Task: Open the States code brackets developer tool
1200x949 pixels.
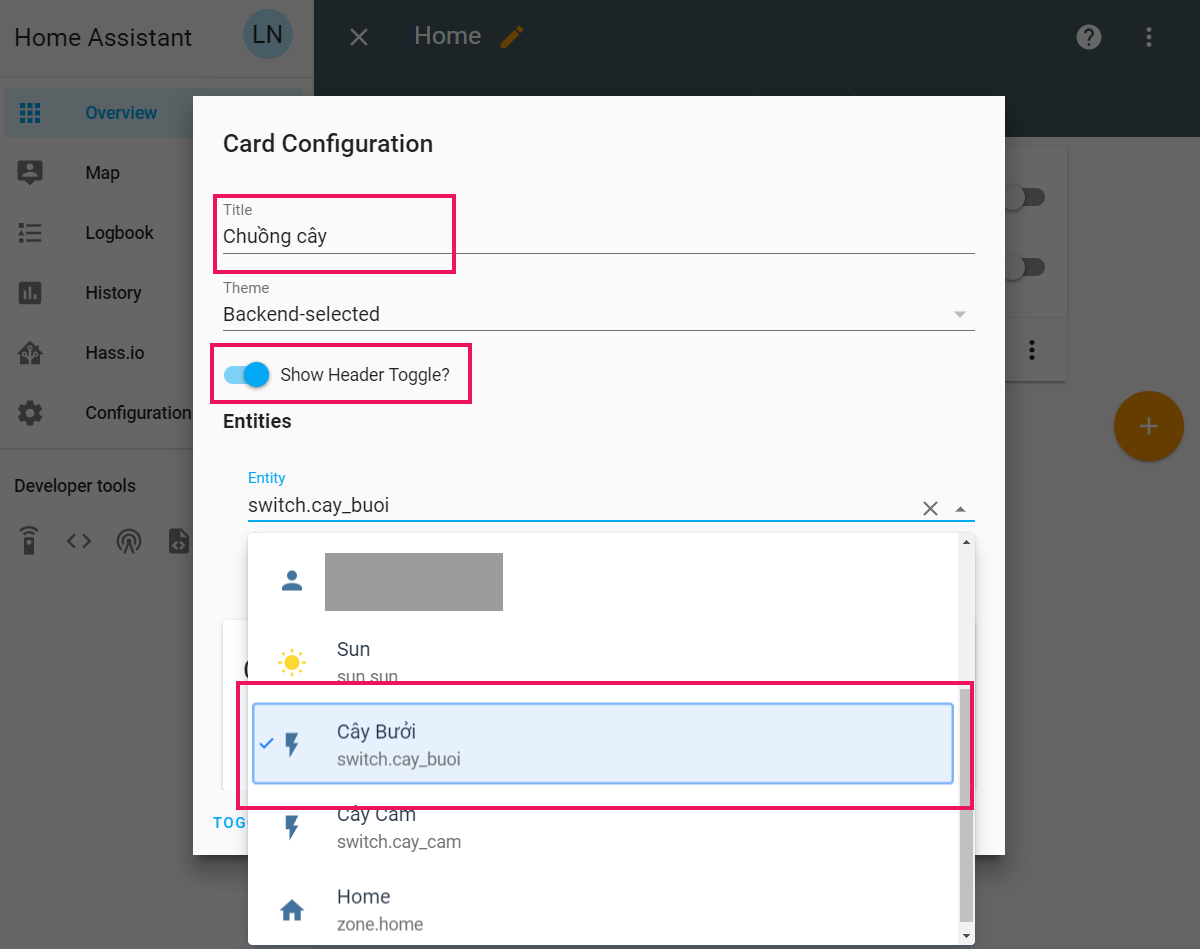Action: click(x=79, y=541)
